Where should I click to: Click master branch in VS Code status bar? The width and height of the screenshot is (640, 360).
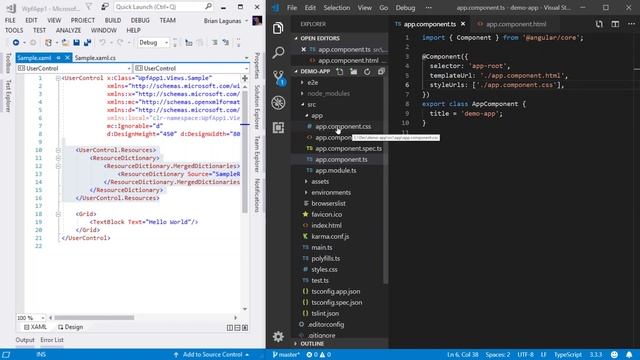(286, 354)
